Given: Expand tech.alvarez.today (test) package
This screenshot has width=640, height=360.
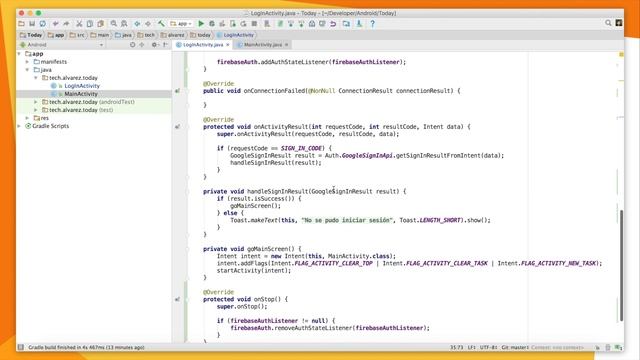Looking at the screenshot, I should (36, 110).
